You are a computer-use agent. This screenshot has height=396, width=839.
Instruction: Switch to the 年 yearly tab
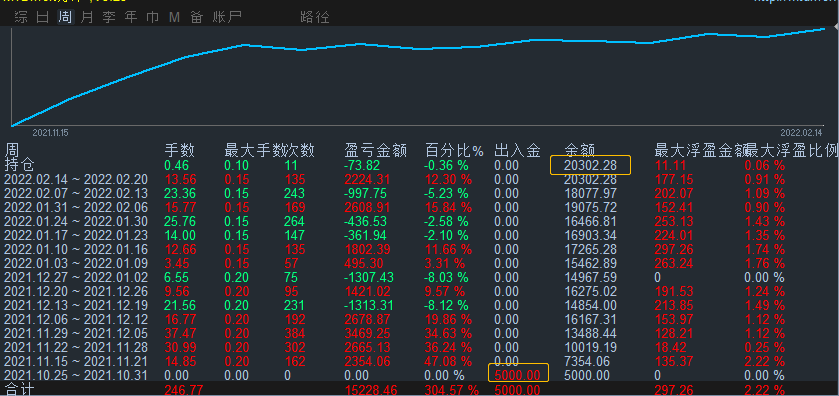pyautogui.click(x=131, y=17)
